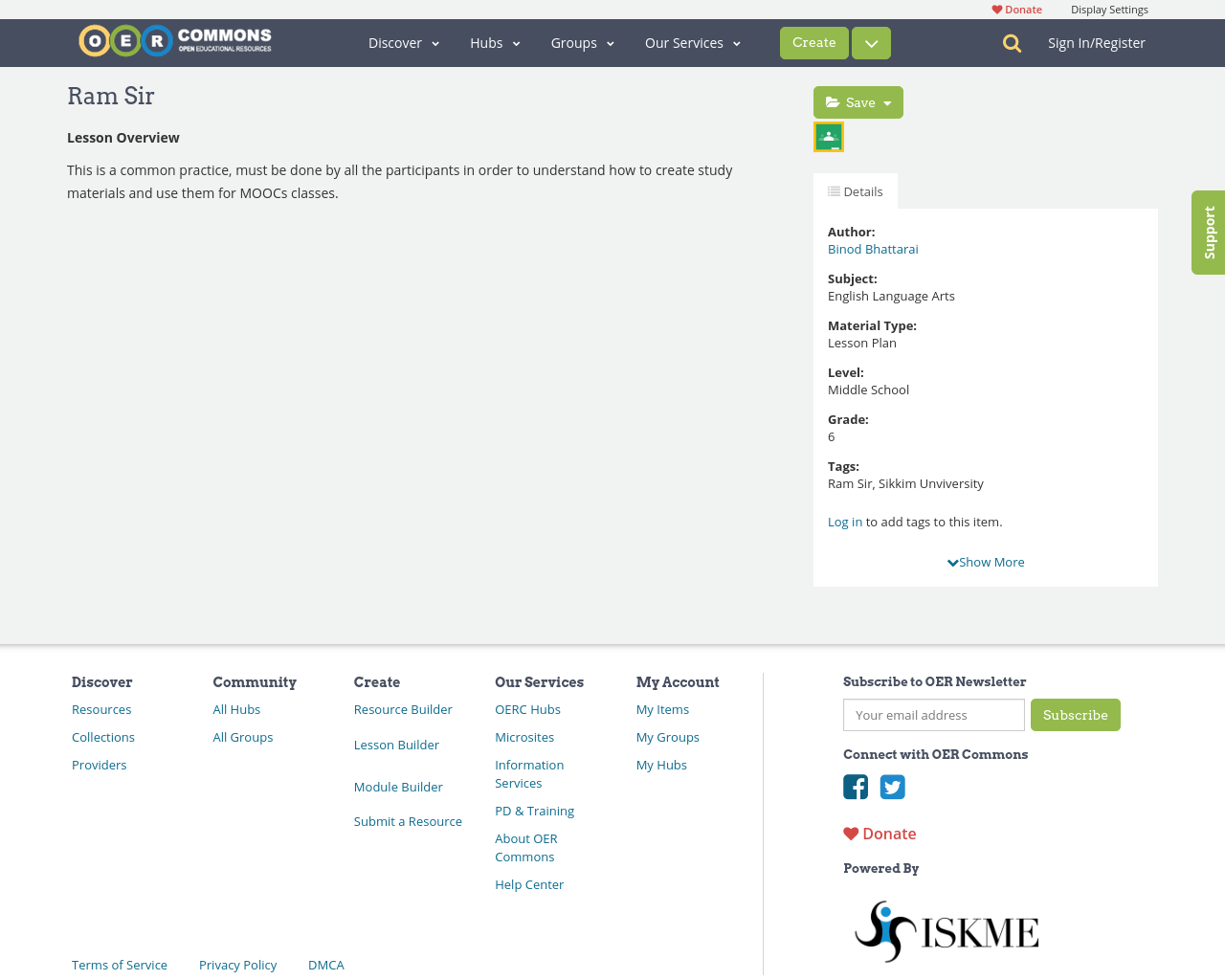Open the Create button's dropdown arrow
The width and height of the screenshot is (1225, 980).
tap(871, 43)
